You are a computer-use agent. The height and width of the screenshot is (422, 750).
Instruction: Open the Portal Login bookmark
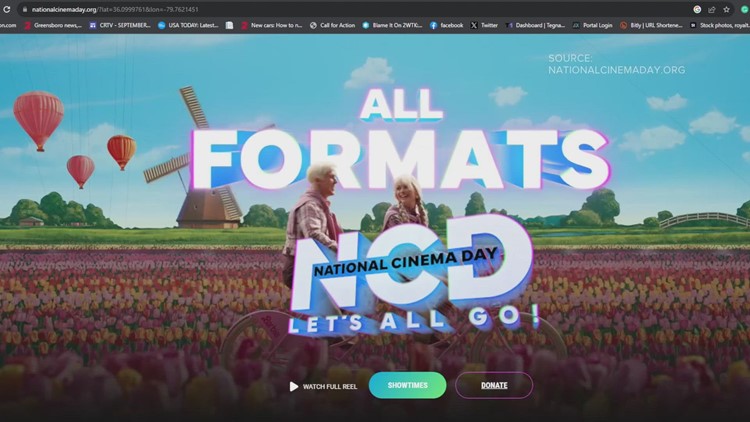pyautogui.click(x=593, y=25)
